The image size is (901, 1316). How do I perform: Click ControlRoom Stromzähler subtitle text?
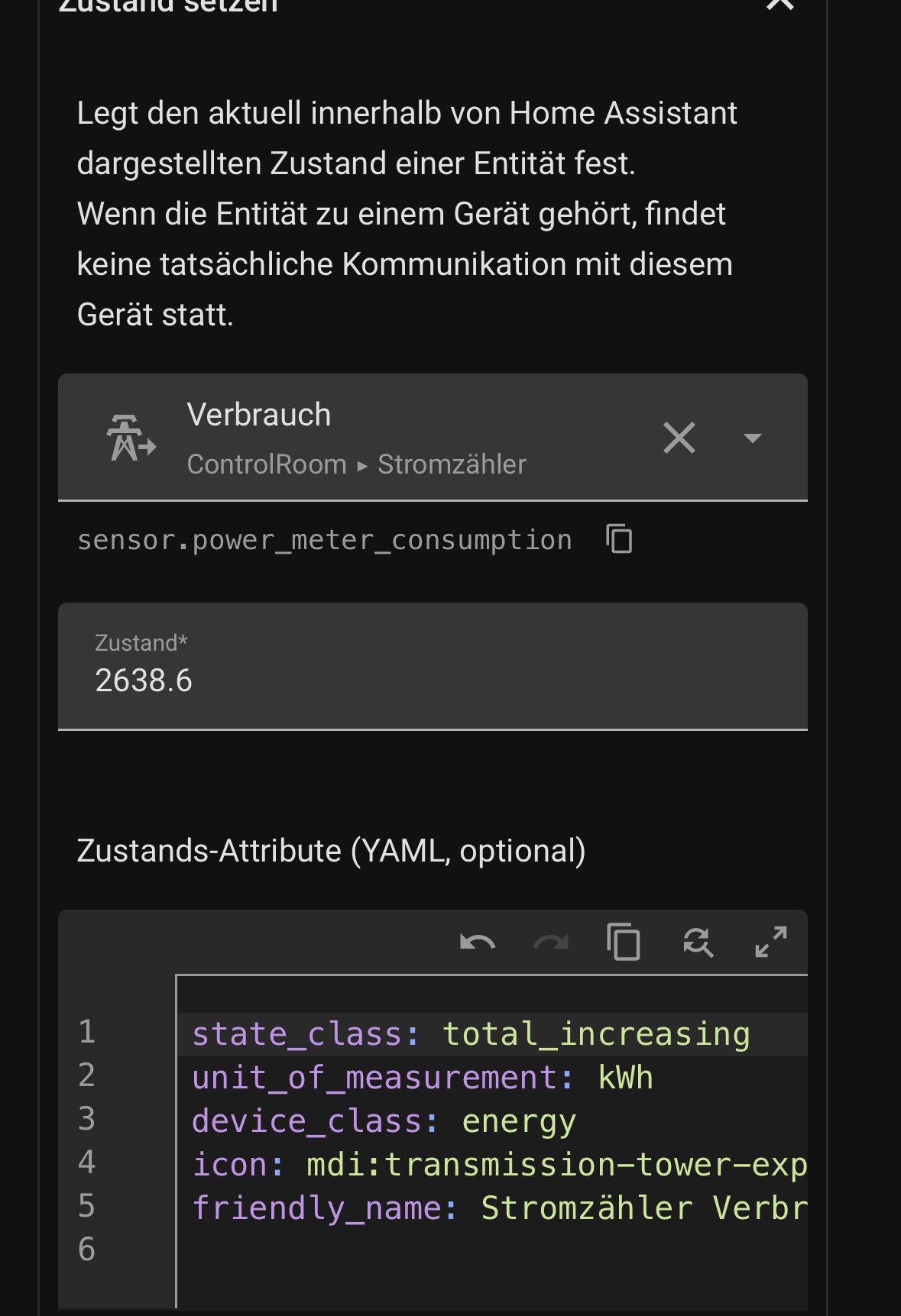pyautogui.click(x=357, y=464)
